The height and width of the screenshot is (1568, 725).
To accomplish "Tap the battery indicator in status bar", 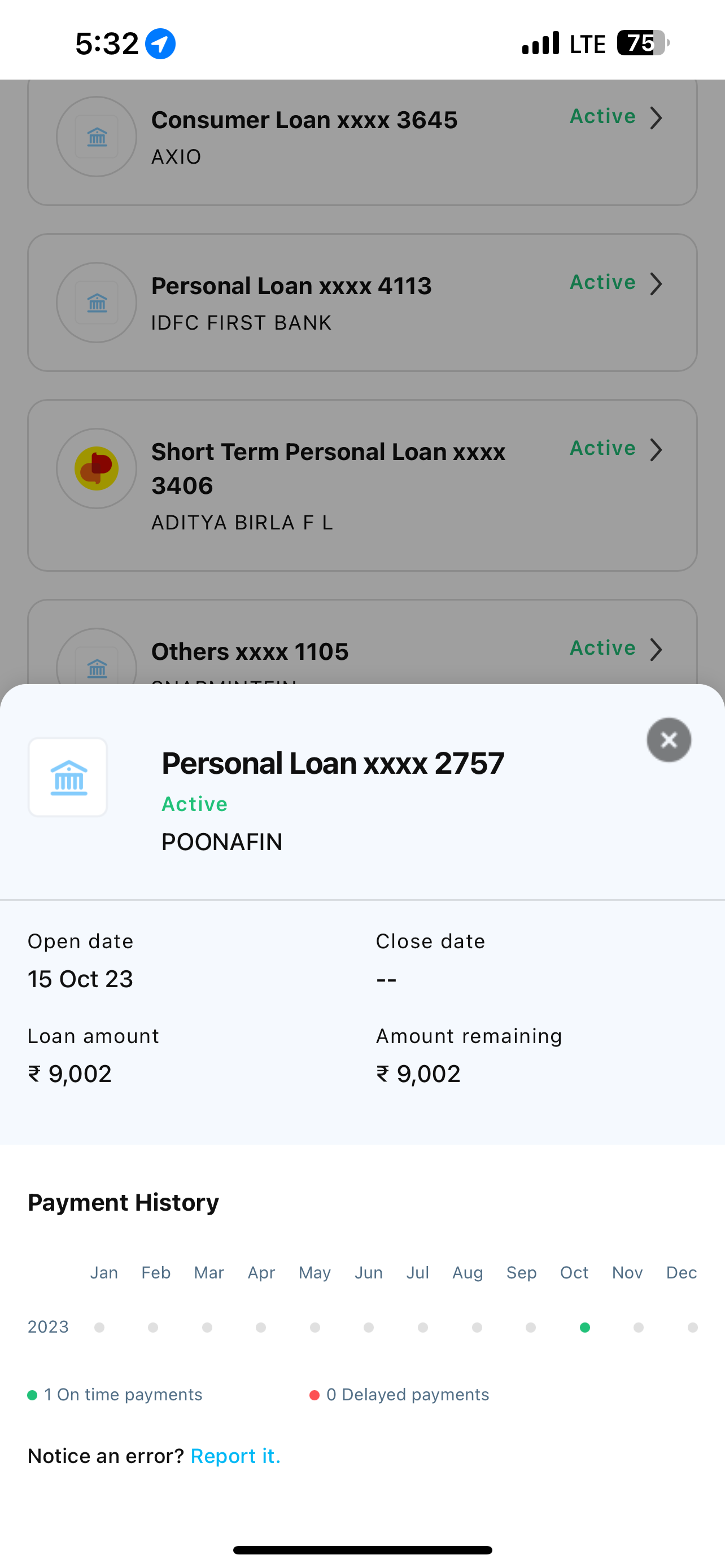I will point(643,43).
